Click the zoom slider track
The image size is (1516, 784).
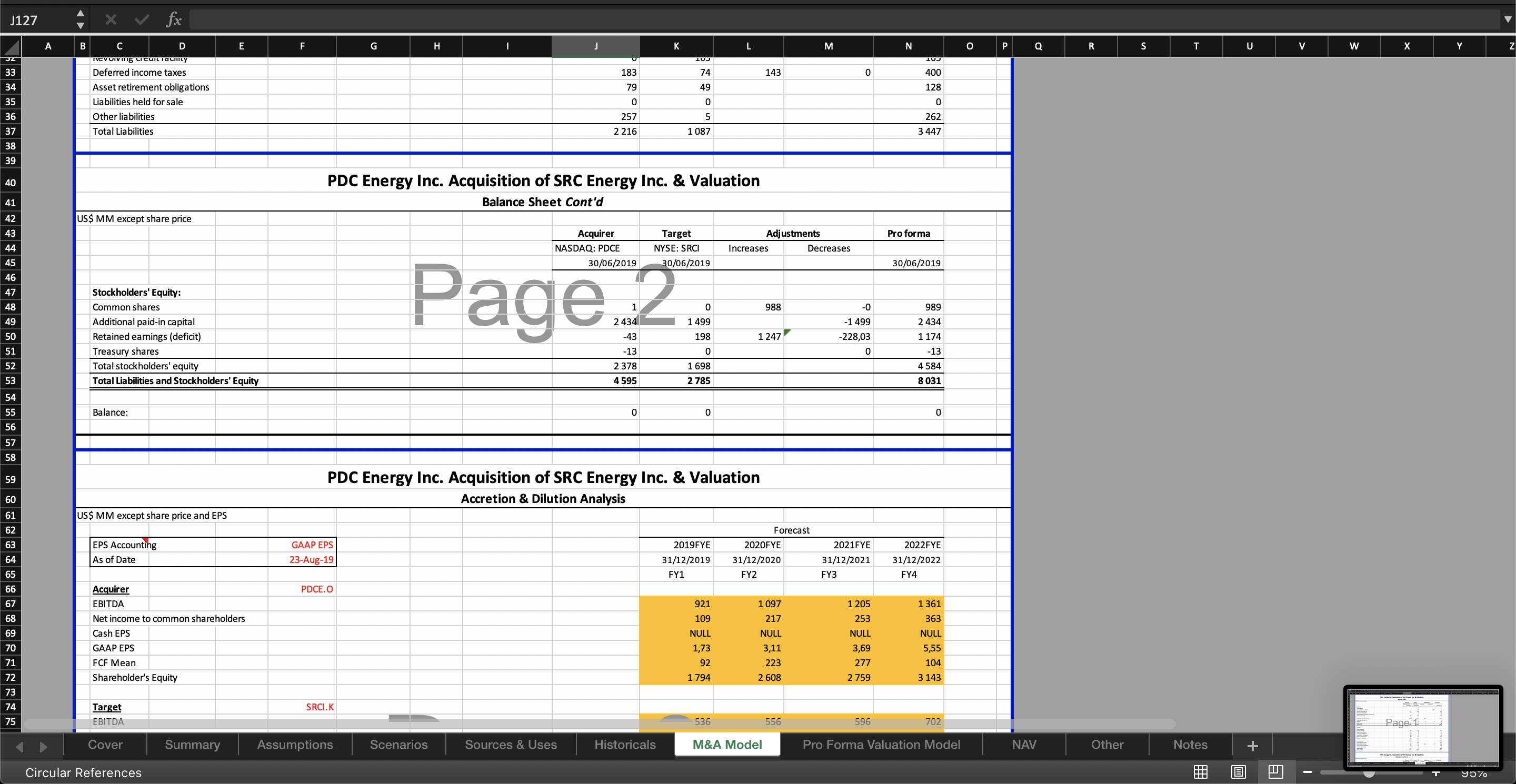point(1371,773)
